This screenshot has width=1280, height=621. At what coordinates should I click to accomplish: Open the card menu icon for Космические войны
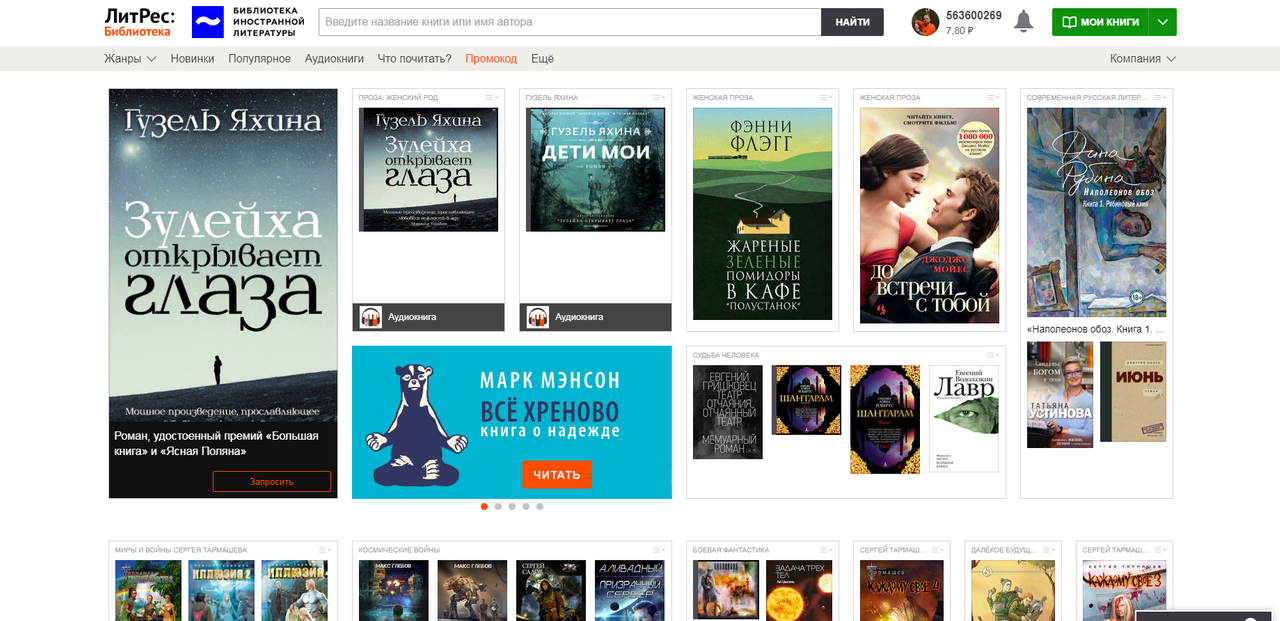pos(658,550)
